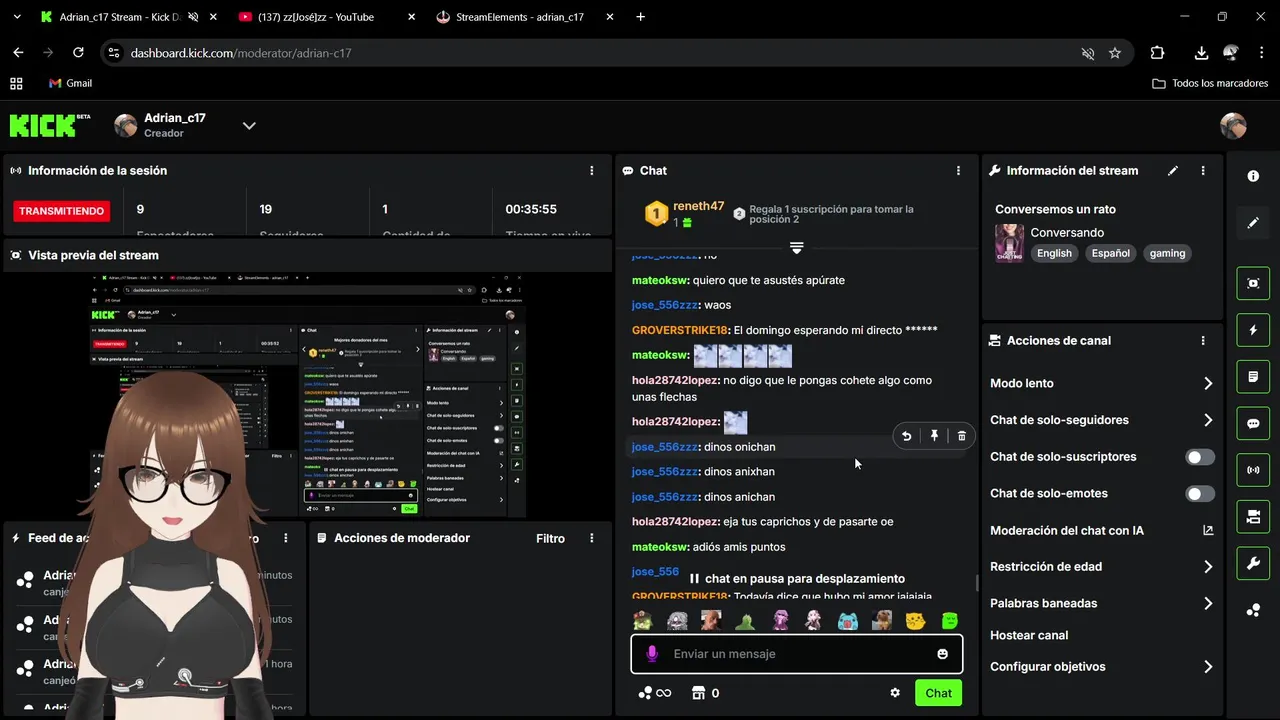This screenshot has width=1280, height=720.
Task: Click the gaming stream tag
Action: coord(1167,254)
